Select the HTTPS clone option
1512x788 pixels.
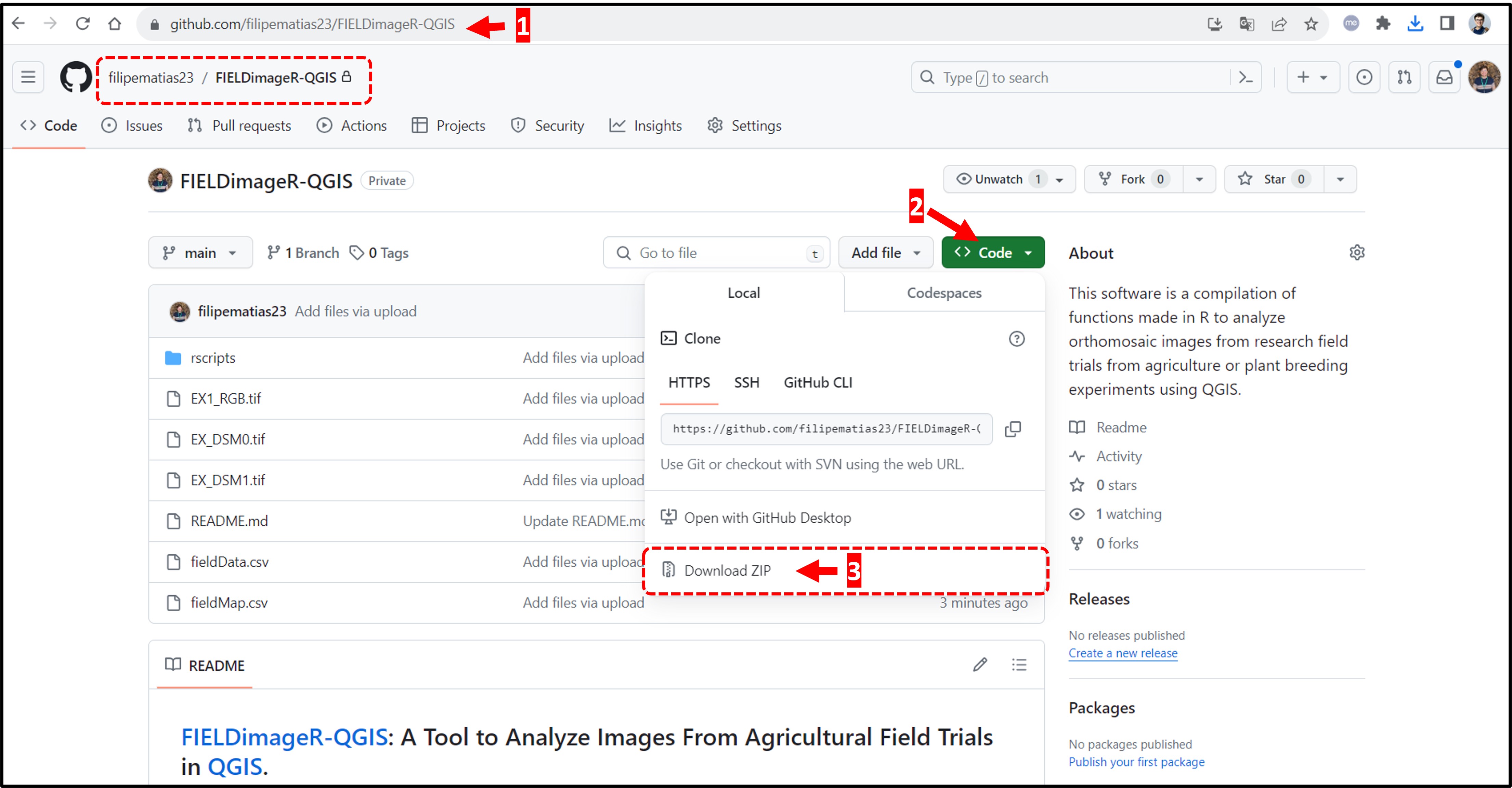click(x=689, y=383)
